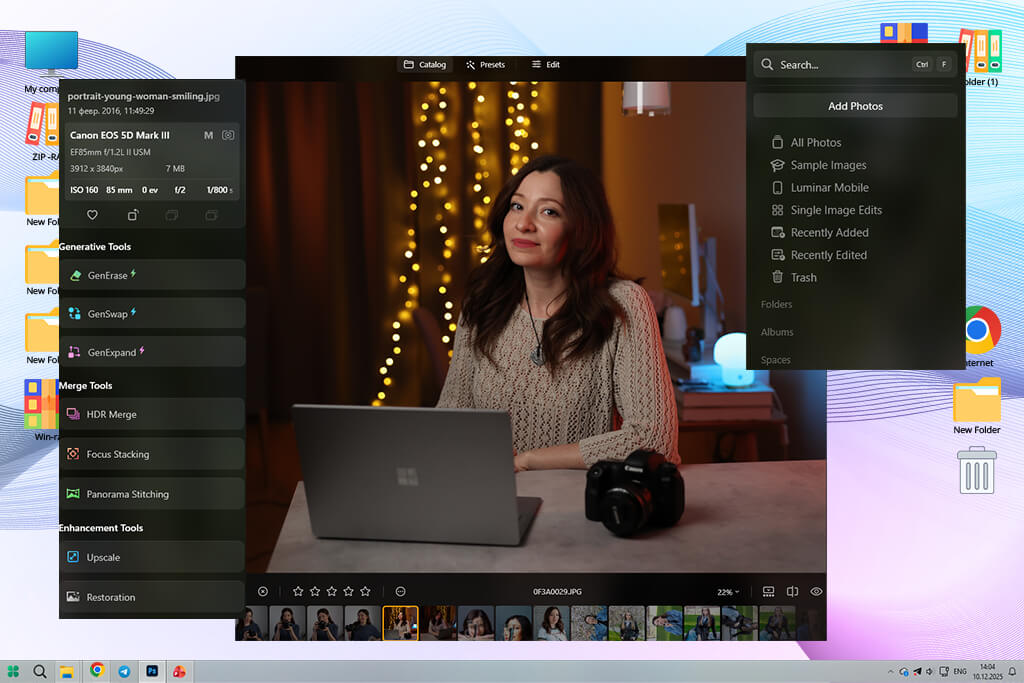Click camera icon beside Canon EOS 5D Mark III
This screenshot has width=1024, height=683.
click(x=228, y=135)
